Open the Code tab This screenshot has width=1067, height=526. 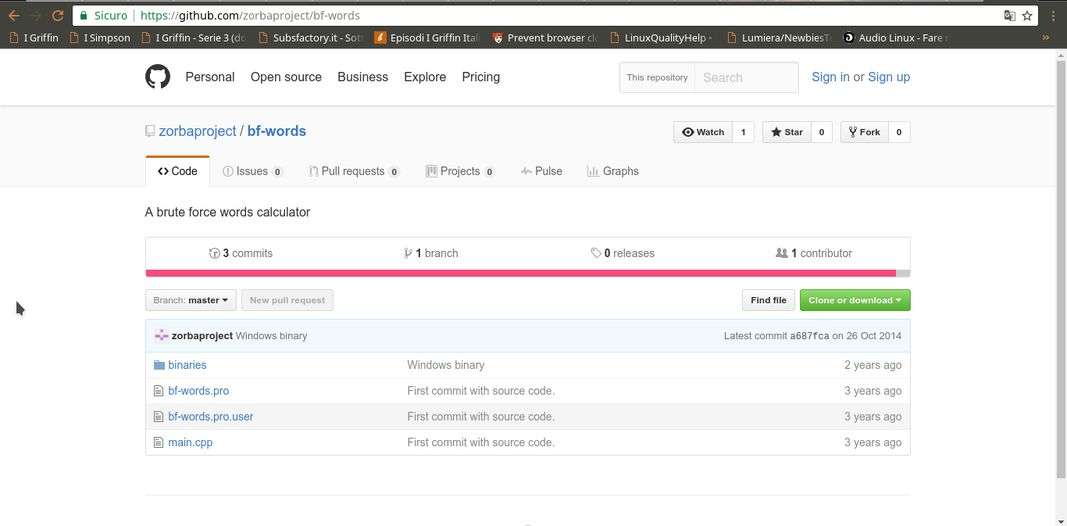pyautogui.click(x=178, y=171)
